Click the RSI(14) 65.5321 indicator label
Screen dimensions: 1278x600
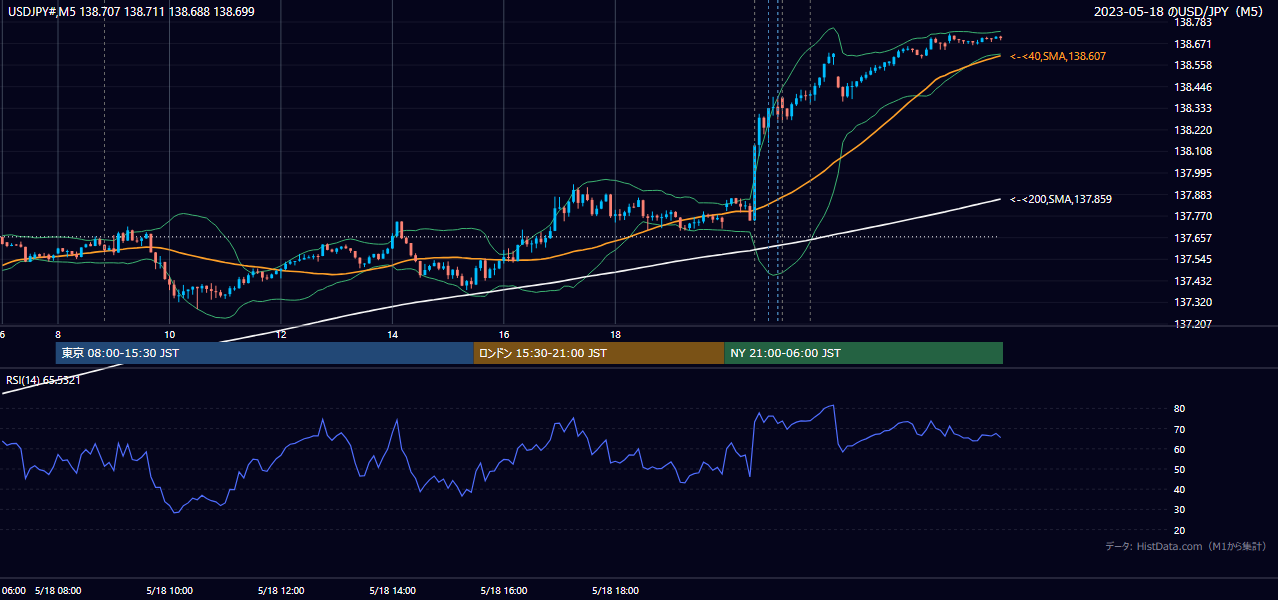(x=44, y=380)
